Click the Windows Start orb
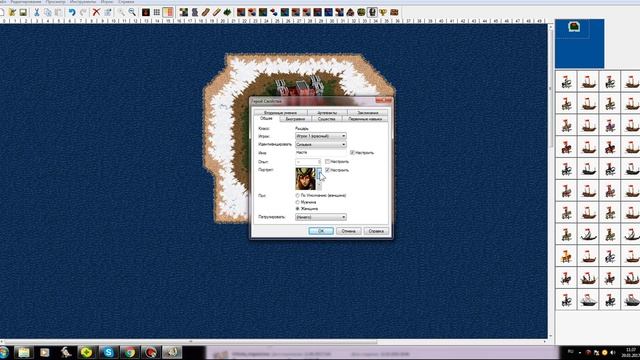This screenshot has height=360, width=640. [x=4, y=352]
